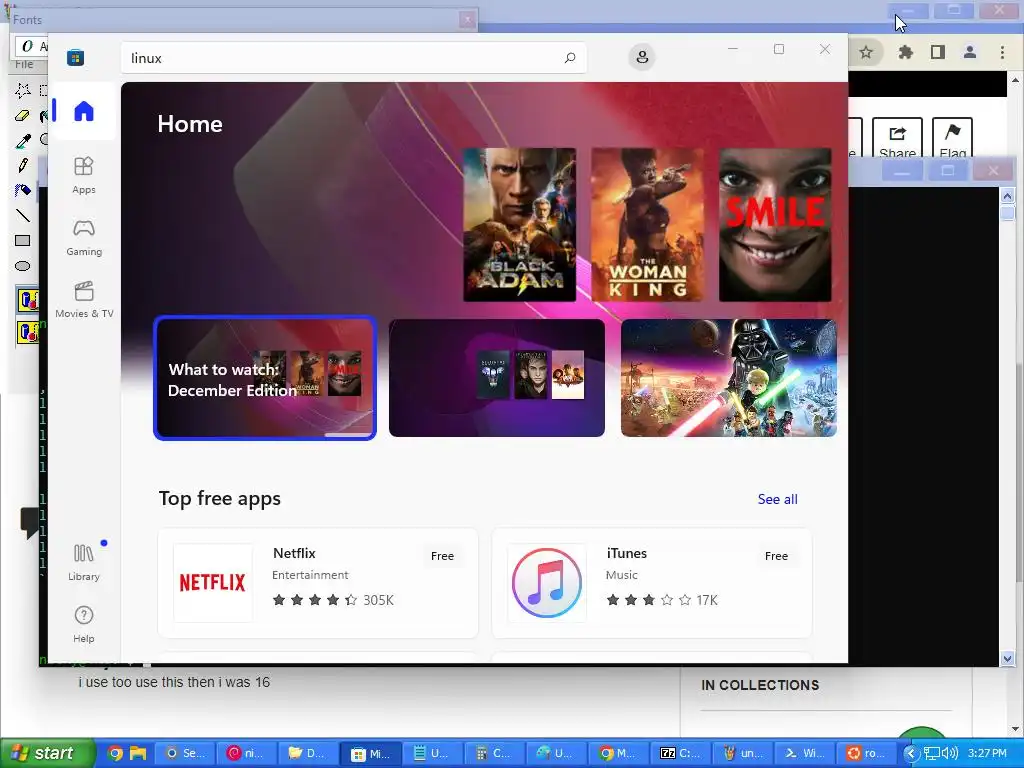Click the Share button on web page
Image resolution: width=1024 pixels, height=768 pixels.
pyautogui.click(x=897, y=138)
